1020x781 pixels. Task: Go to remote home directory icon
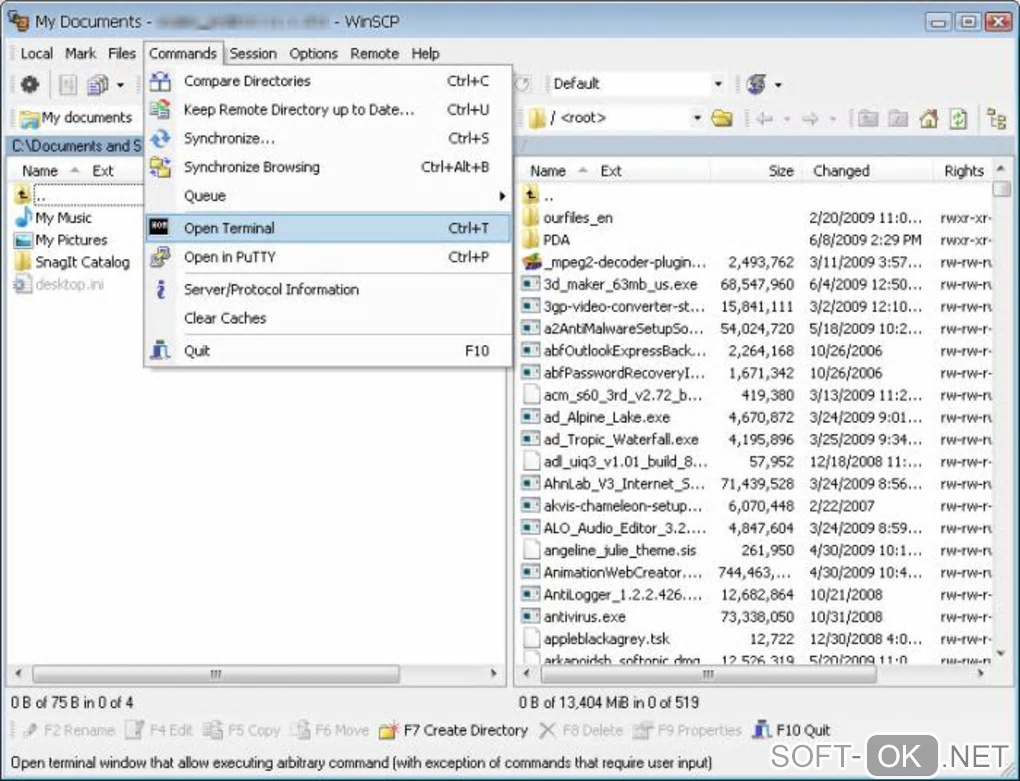(x=928, y=118)
